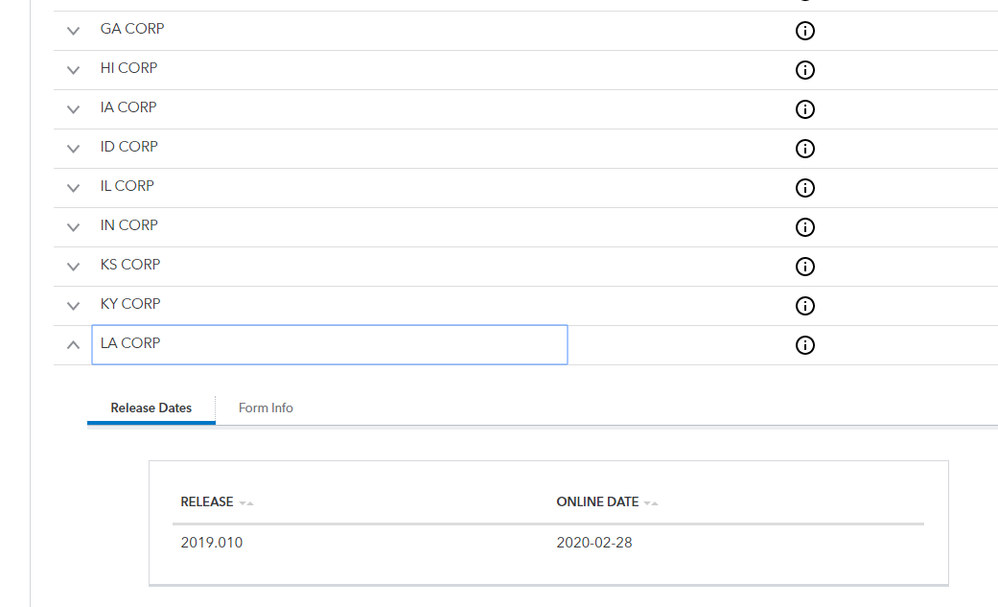
Task: Select the Release Dates tab
Action: [151, 408]
